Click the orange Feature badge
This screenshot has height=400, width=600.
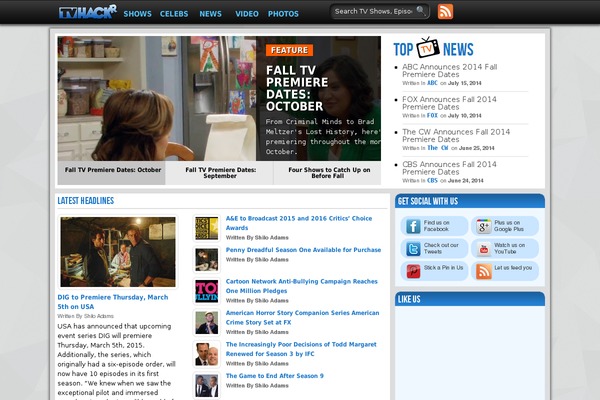289,50
